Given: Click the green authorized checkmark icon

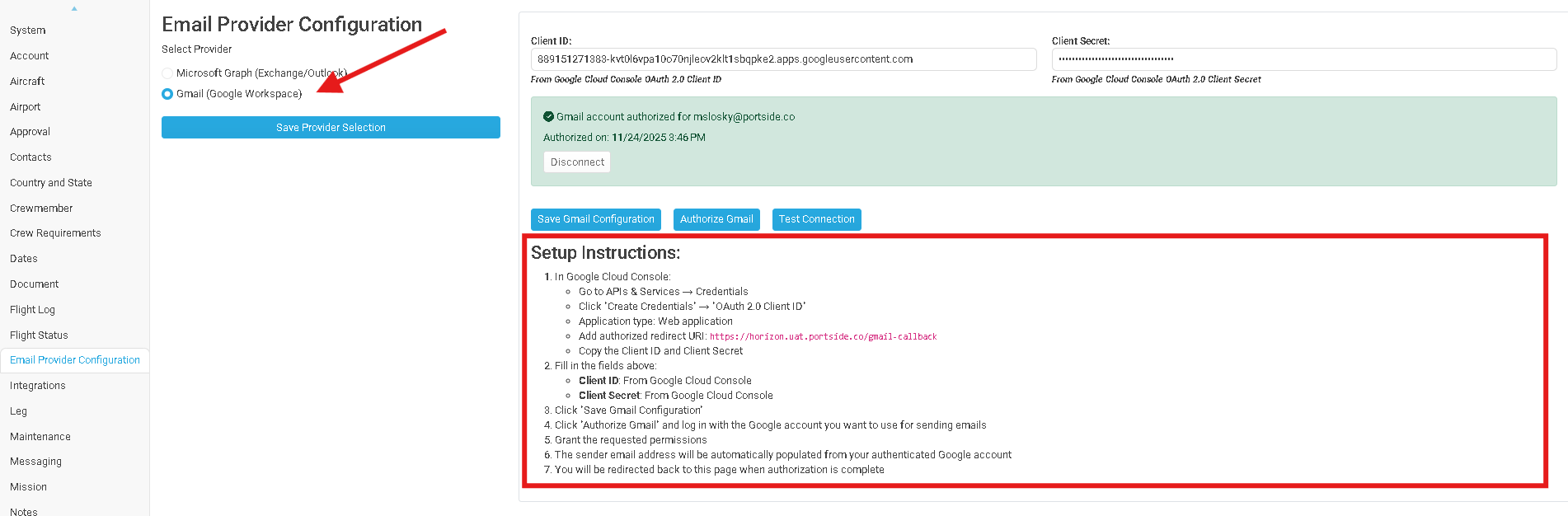Looking at the screenshot, I should (548, 117).
